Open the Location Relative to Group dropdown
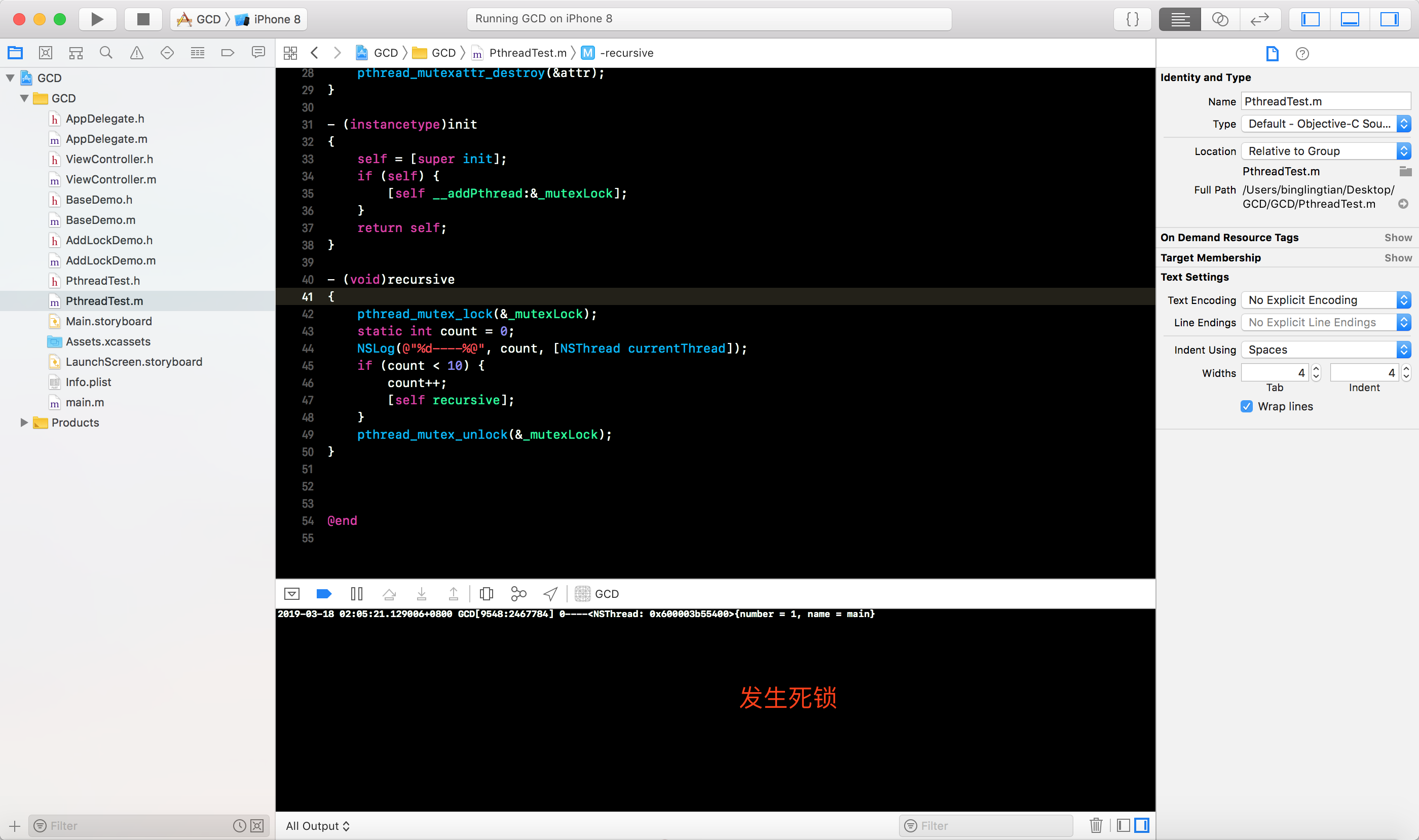 tap(1326, 151)
